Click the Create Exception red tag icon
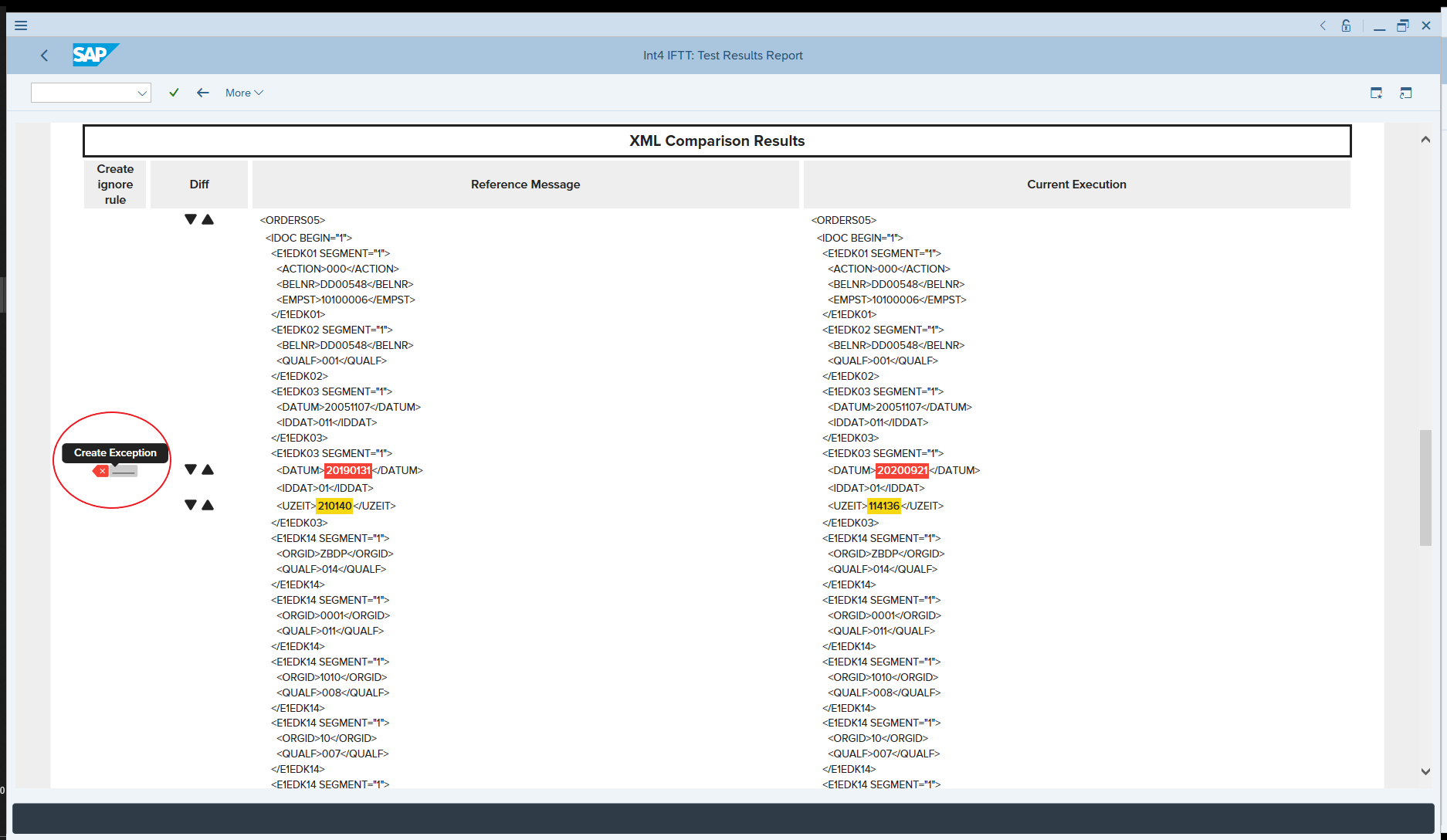Screen dimensions: 1447x840 point(101,471)
